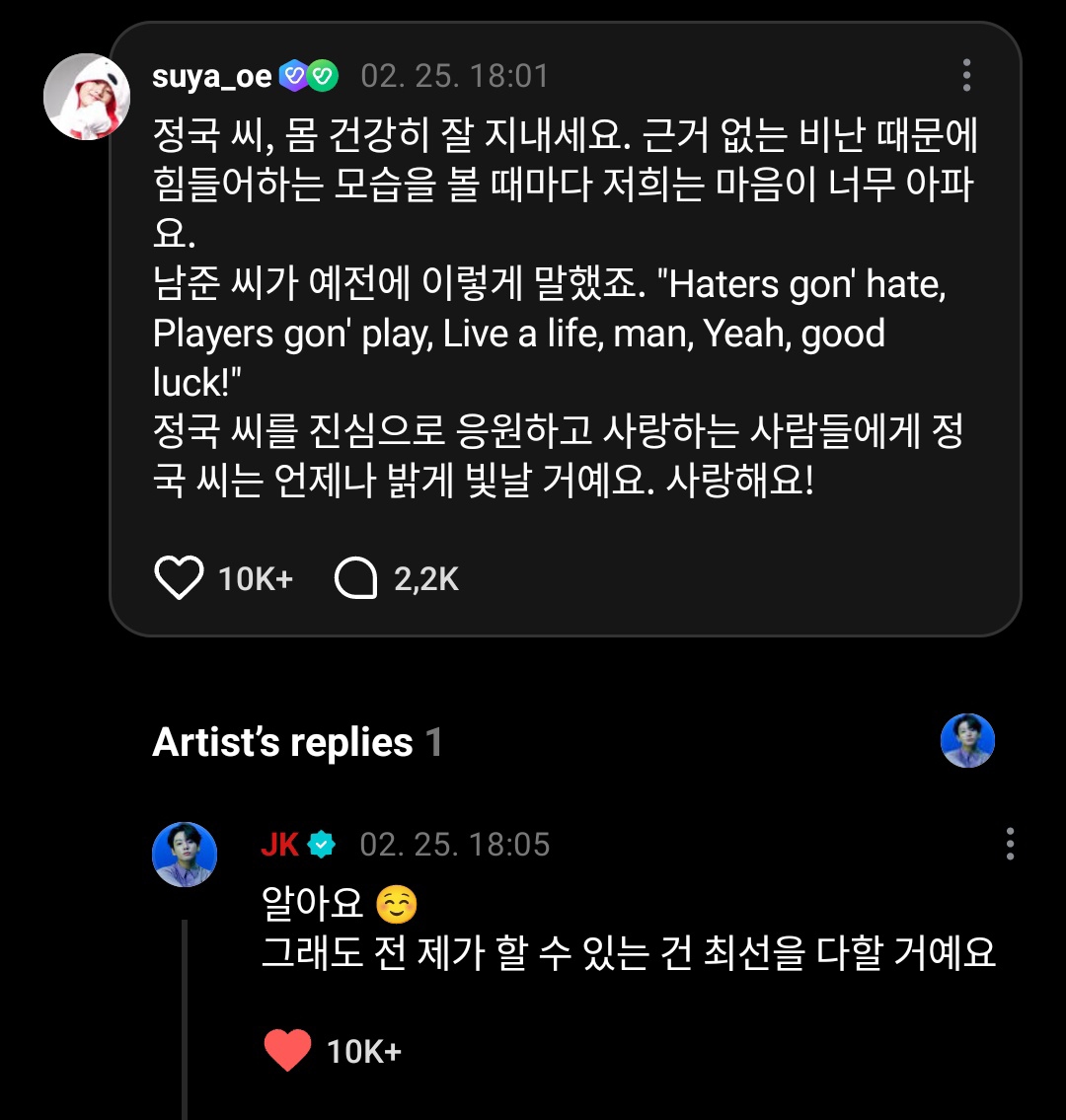
Task: Click the 02. 25. 18:05 reply timestamp
Action: click(455, 845)
